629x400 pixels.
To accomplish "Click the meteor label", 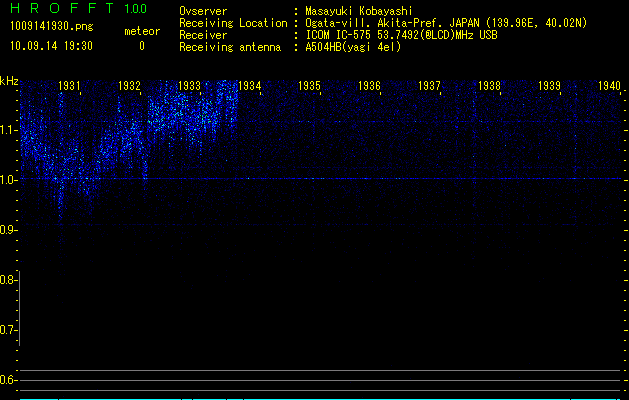I will tap(142, 31).
